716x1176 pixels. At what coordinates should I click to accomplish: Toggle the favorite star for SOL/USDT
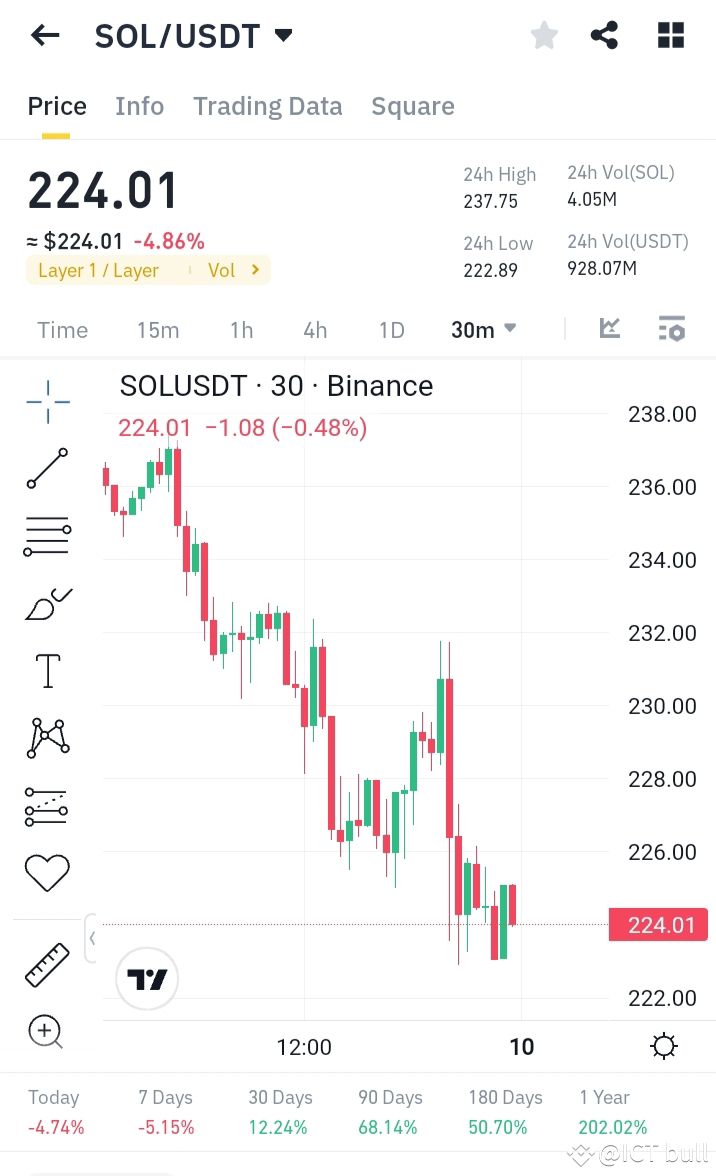(x=544, y=35)
